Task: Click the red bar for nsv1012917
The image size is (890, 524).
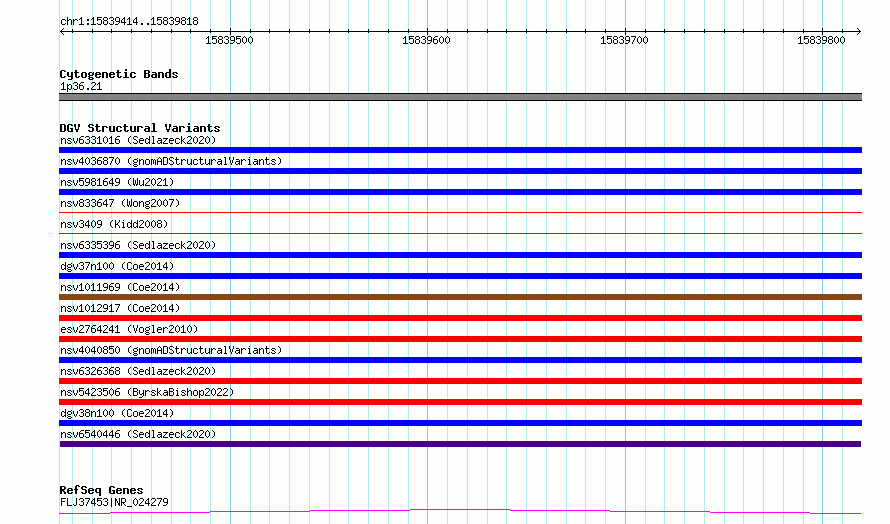Action: coord(460,318)
